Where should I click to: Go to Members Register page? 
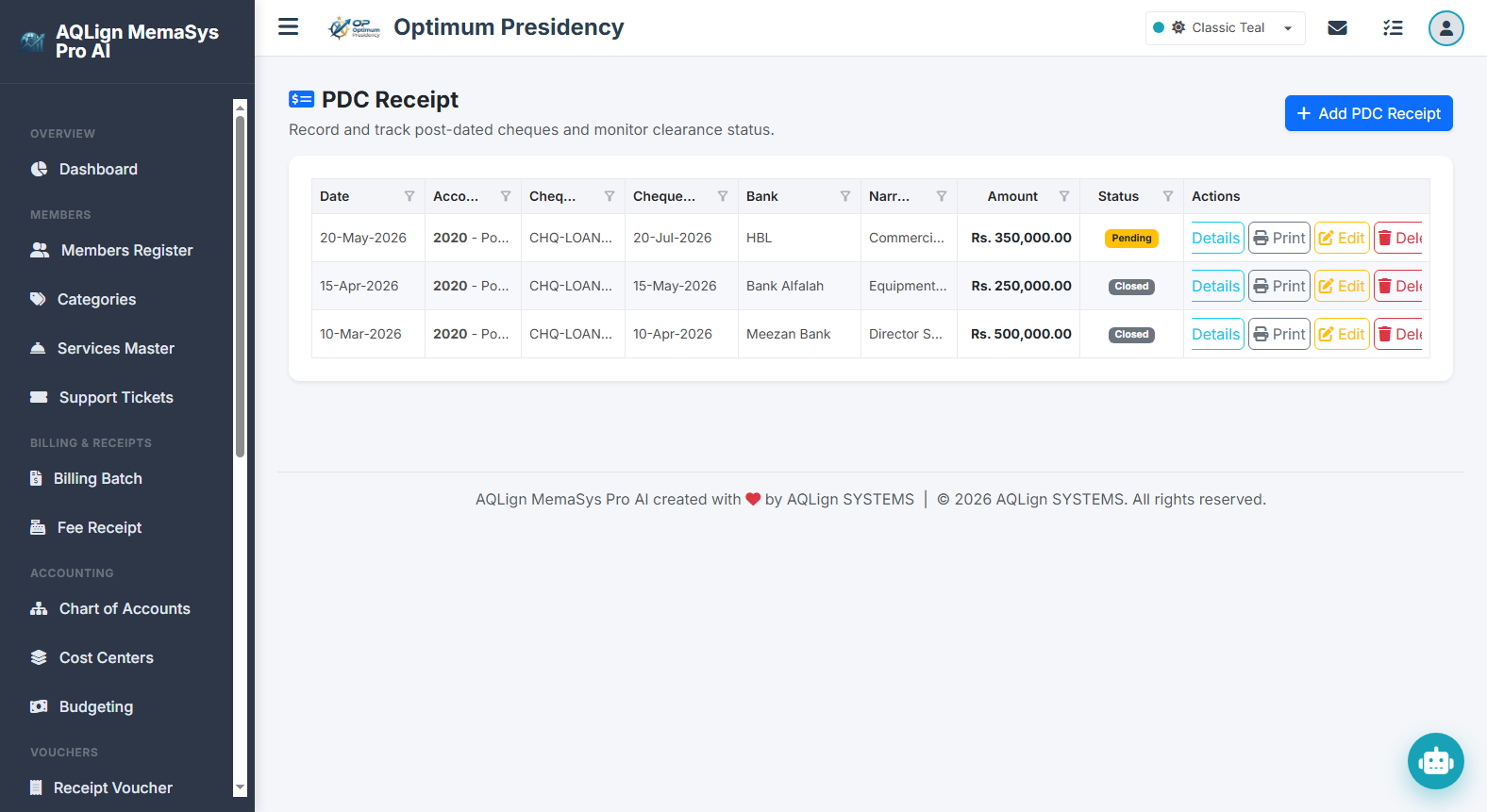126,250
